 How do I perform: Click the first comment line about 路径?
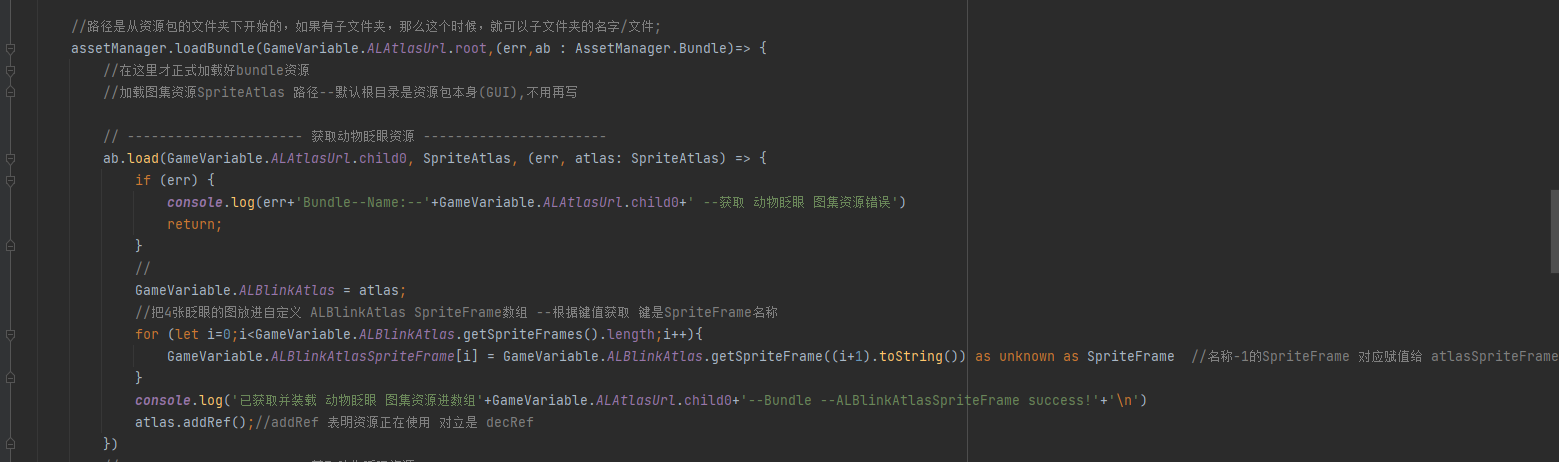point(366,26)
